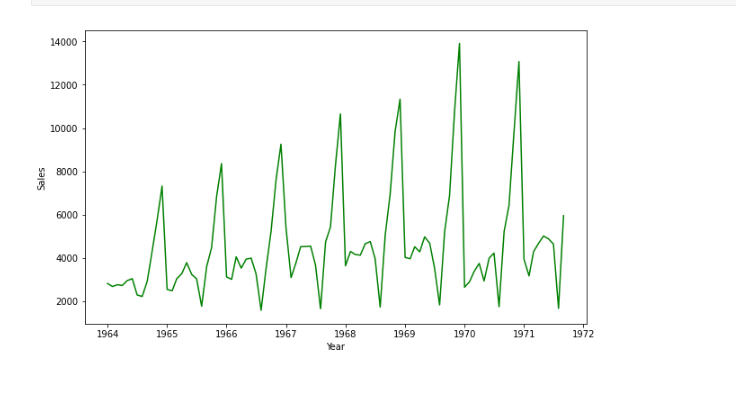The height and width of the screenshot is (408, 736).
Task: Click the 1967 x-axis tick label
Action: click(x=286, y=335)
